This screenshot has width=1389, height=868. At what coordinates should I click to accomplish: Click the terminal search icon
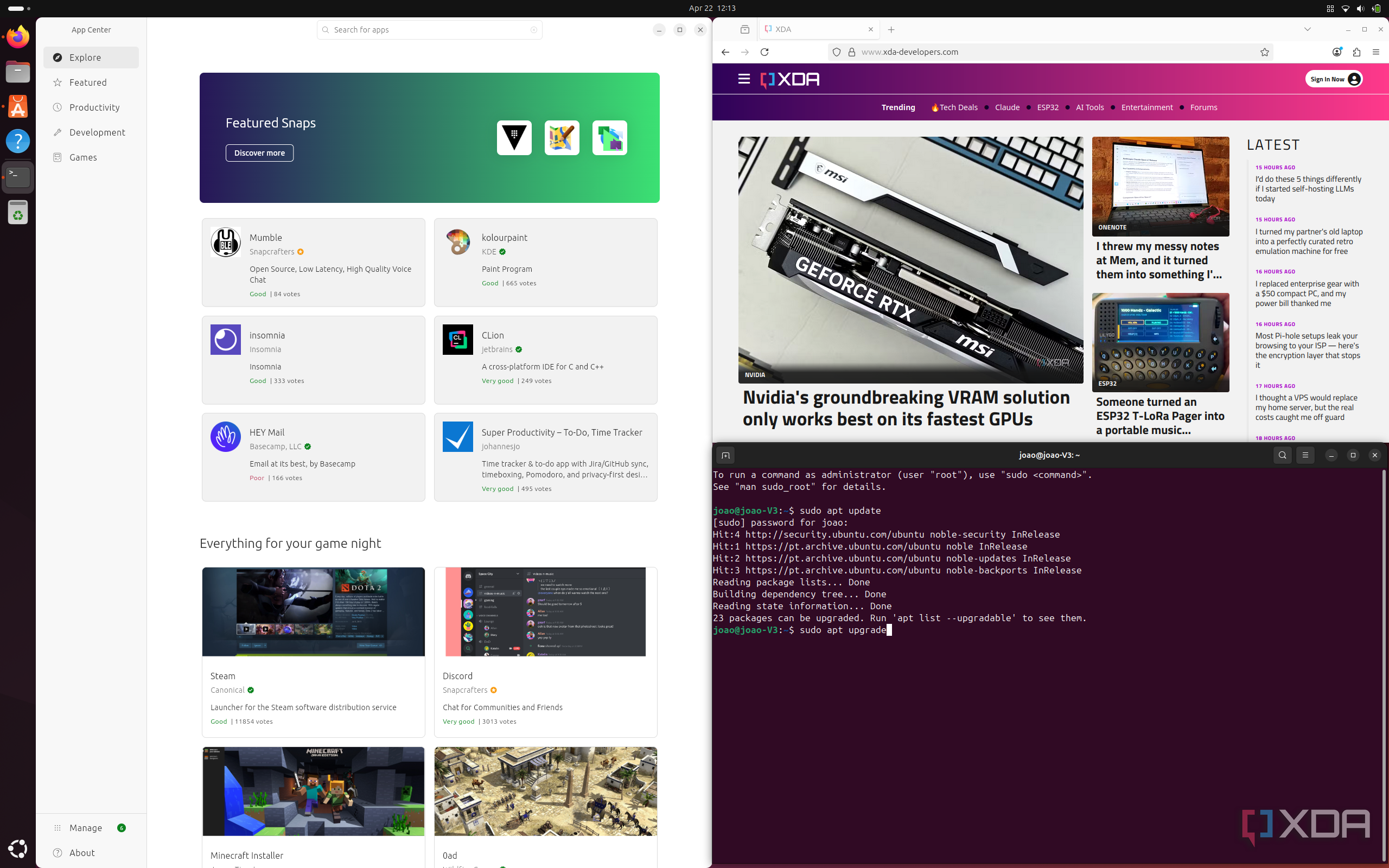coord(1282,455)
